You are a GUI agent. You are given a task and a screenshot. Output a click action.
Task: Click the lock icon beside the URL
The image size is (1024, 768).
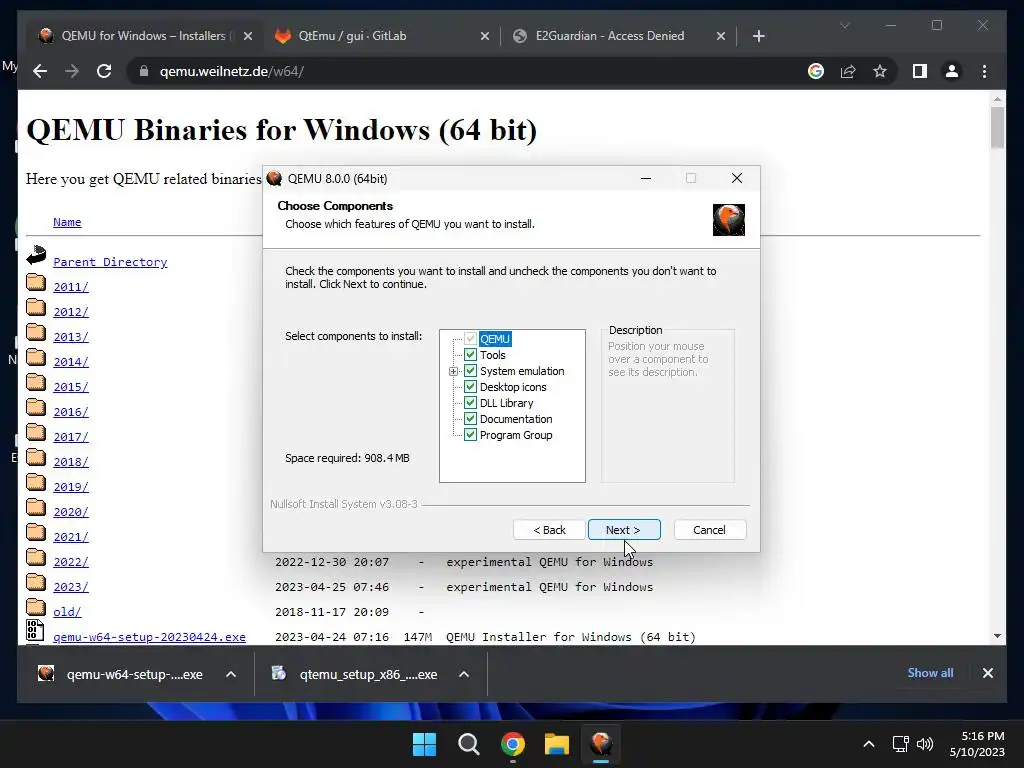click(144, 71)
